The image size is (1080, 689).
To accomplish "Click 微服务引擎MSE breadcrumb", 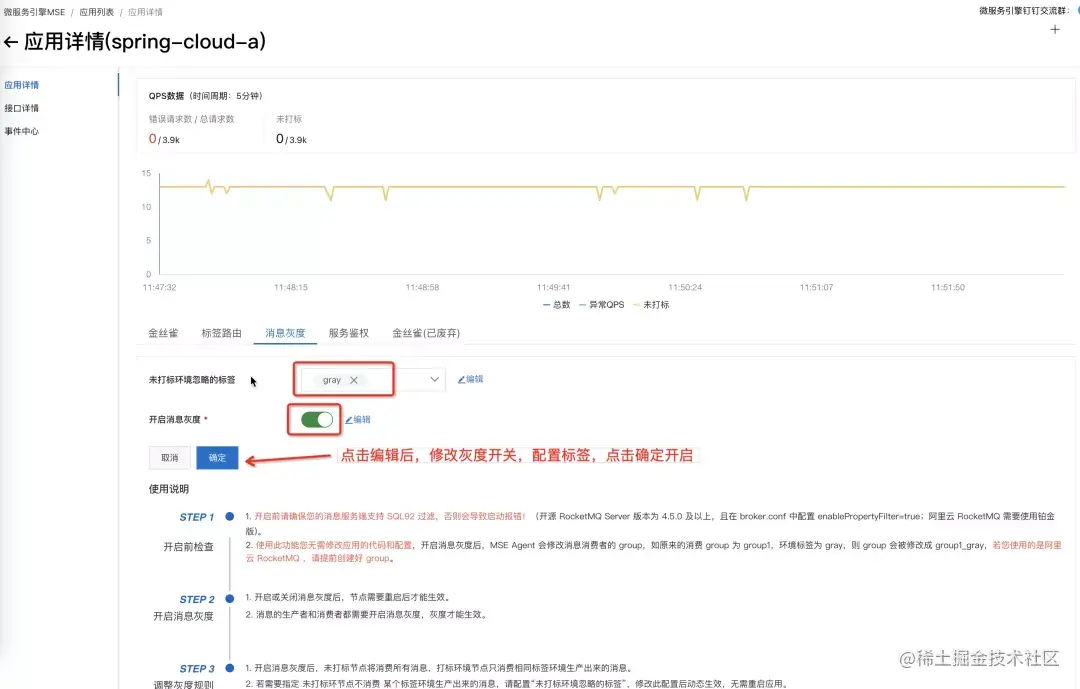I will [34, 12].
